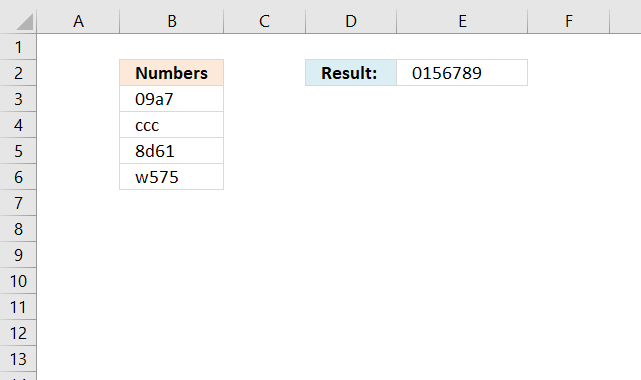Select column E header

(x=462, y=21)
